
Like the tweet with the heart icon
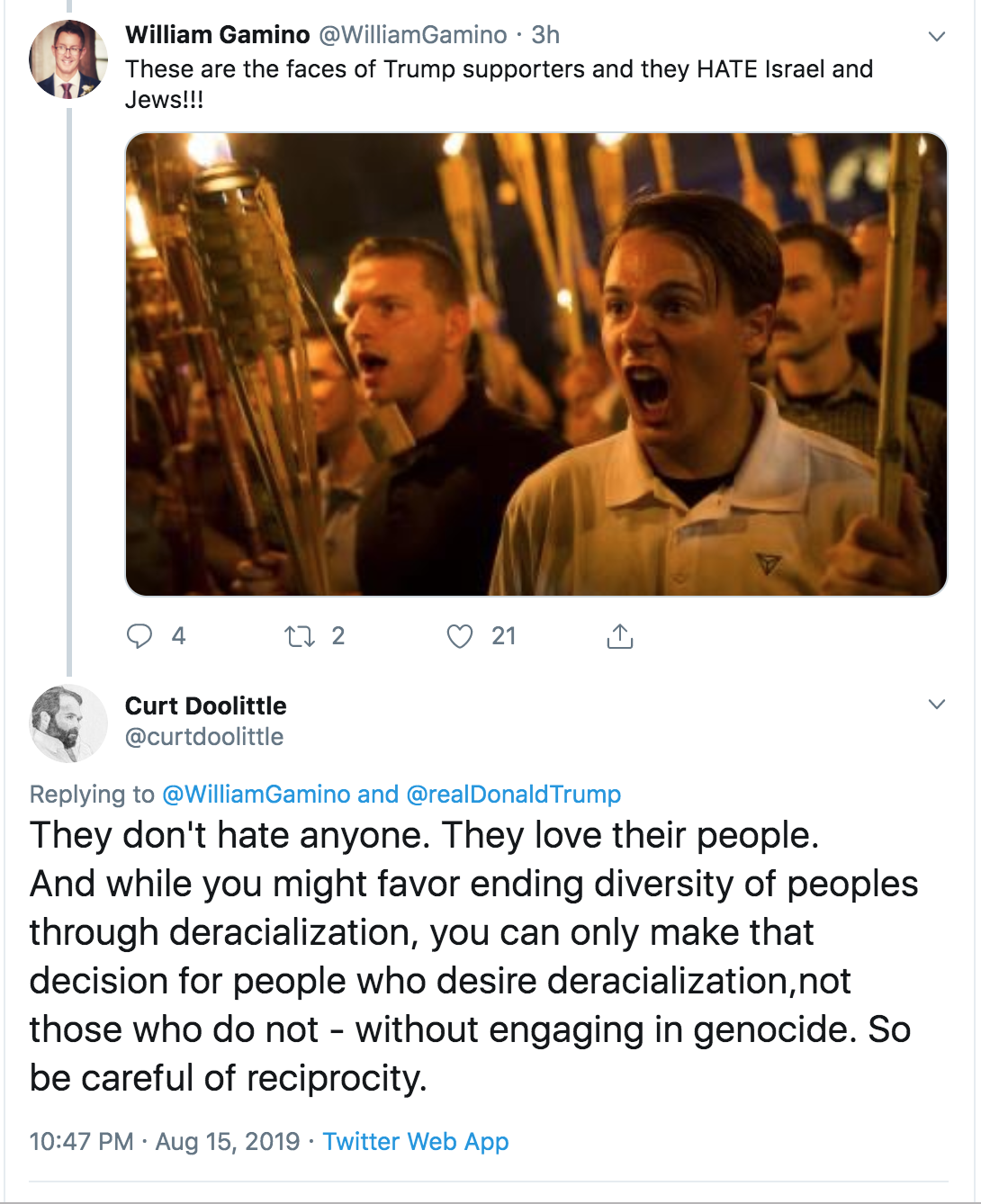click(x=460, y=636)
